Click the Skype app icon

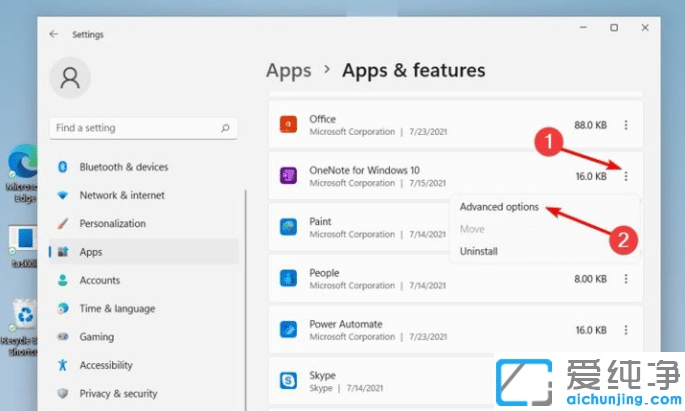289,381
